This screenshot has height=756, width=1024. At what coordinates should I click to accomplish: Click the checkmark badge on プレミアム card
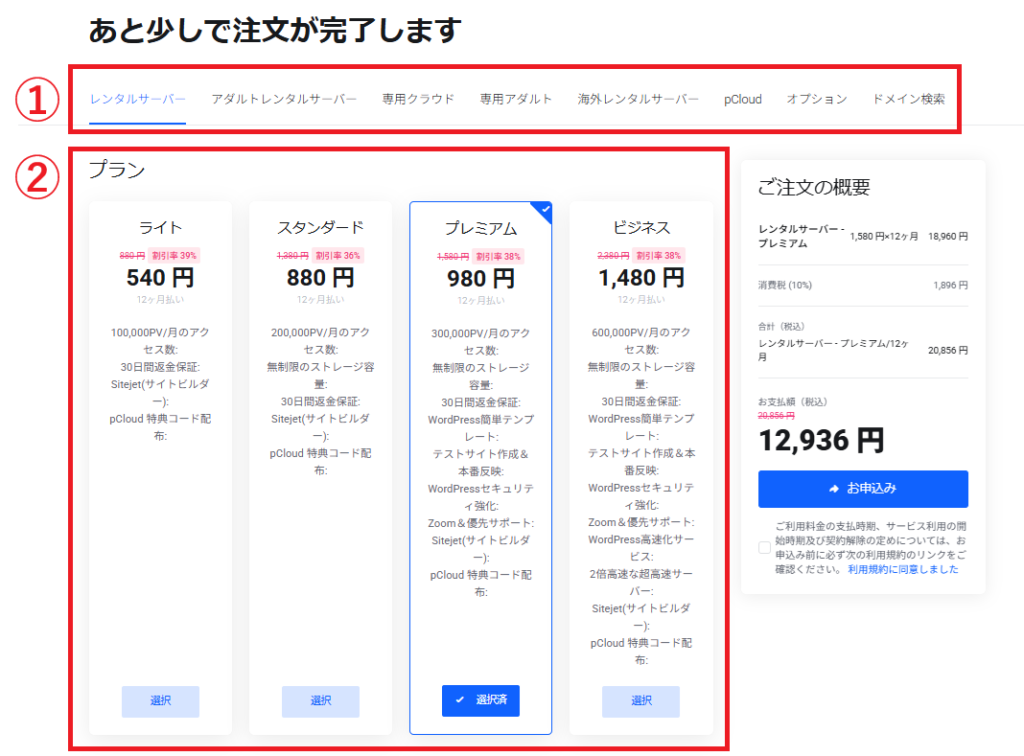point(543,210)
